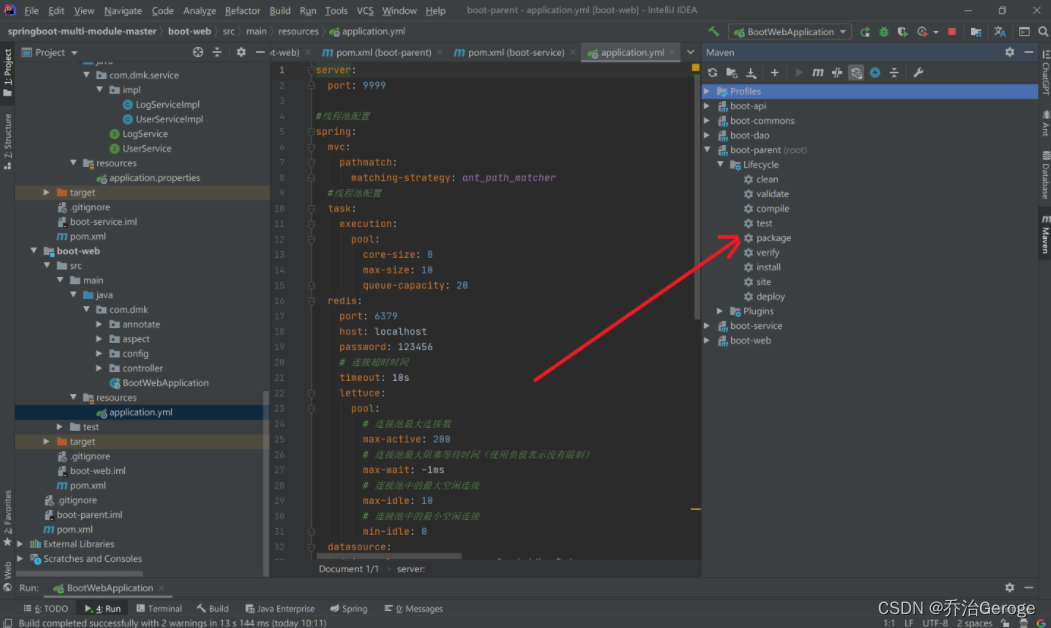Collapse boot-web module in Project tree
Image resolution: width=1051 pixels, height=628 pixels.
pos(34,251)
